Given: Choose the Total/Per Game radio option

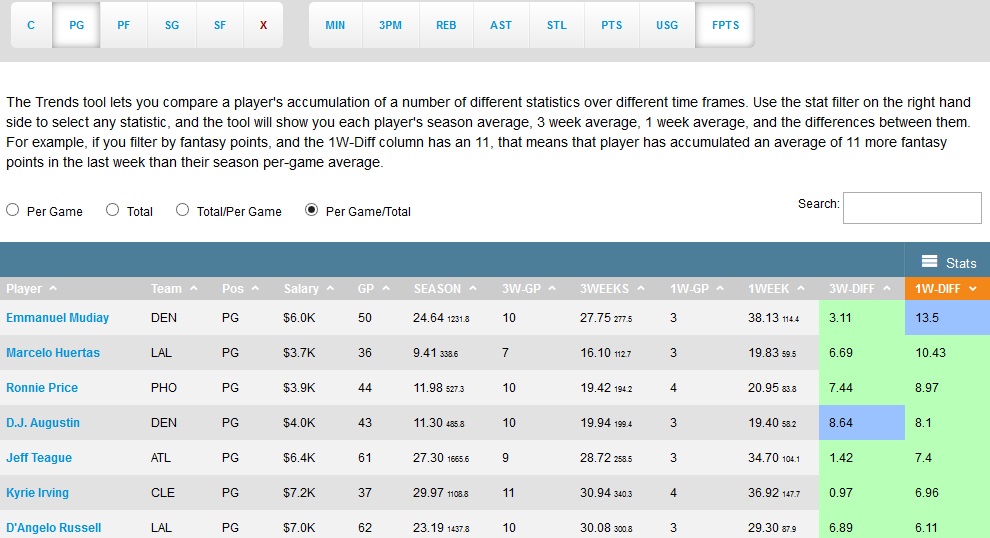Looking at the screenshot, I should (x=182, y=210).
